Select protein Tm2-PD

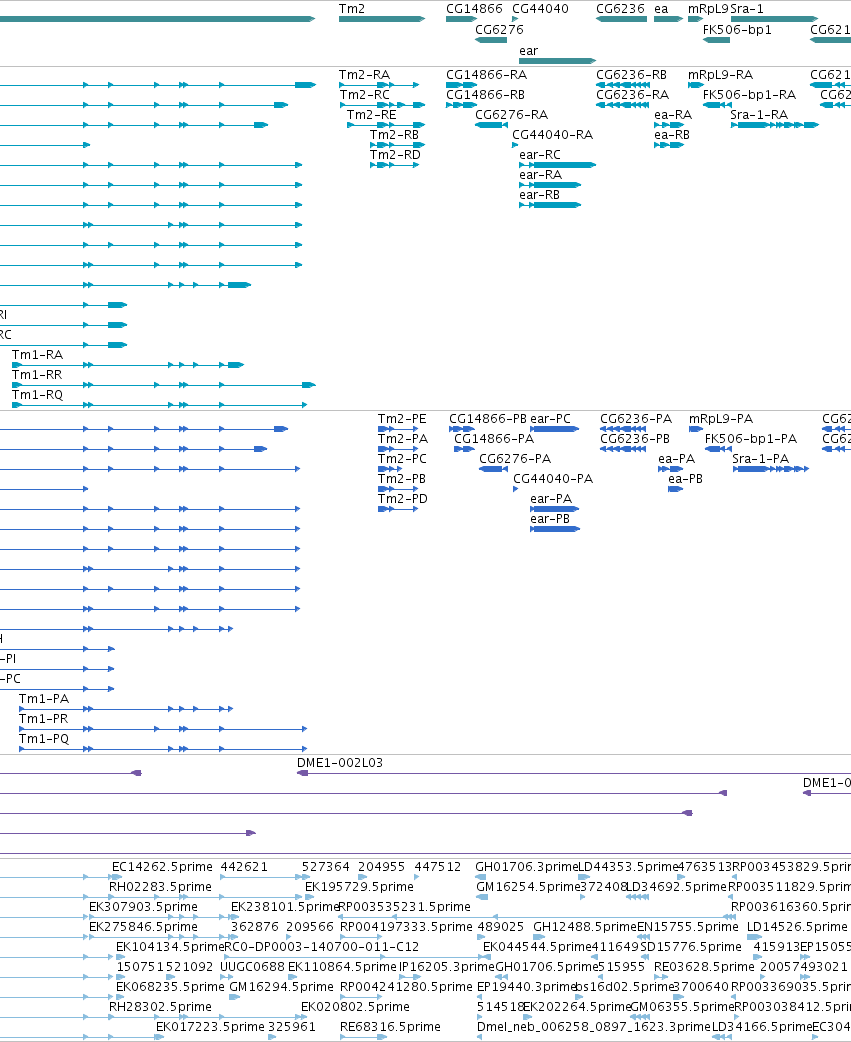(398, 509)
